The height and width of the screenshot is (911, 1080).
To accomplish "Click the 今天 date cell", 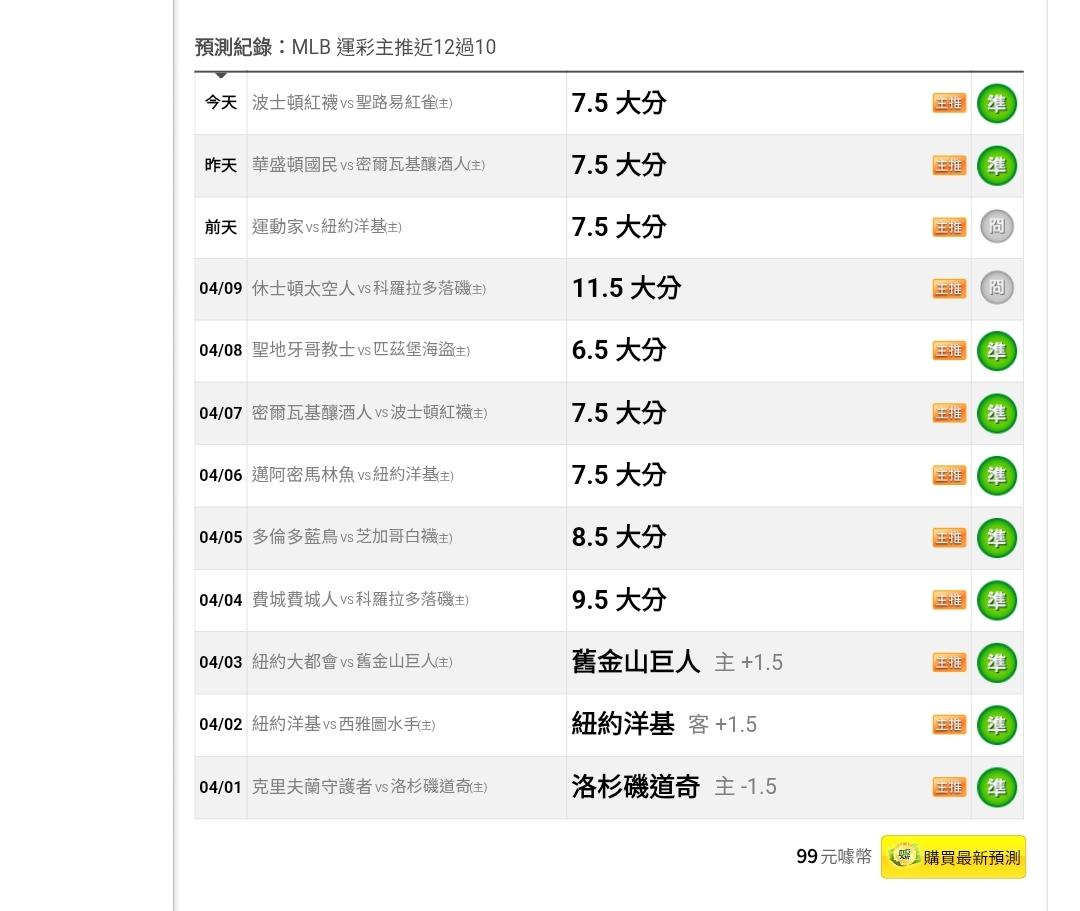I will point(221,103).
